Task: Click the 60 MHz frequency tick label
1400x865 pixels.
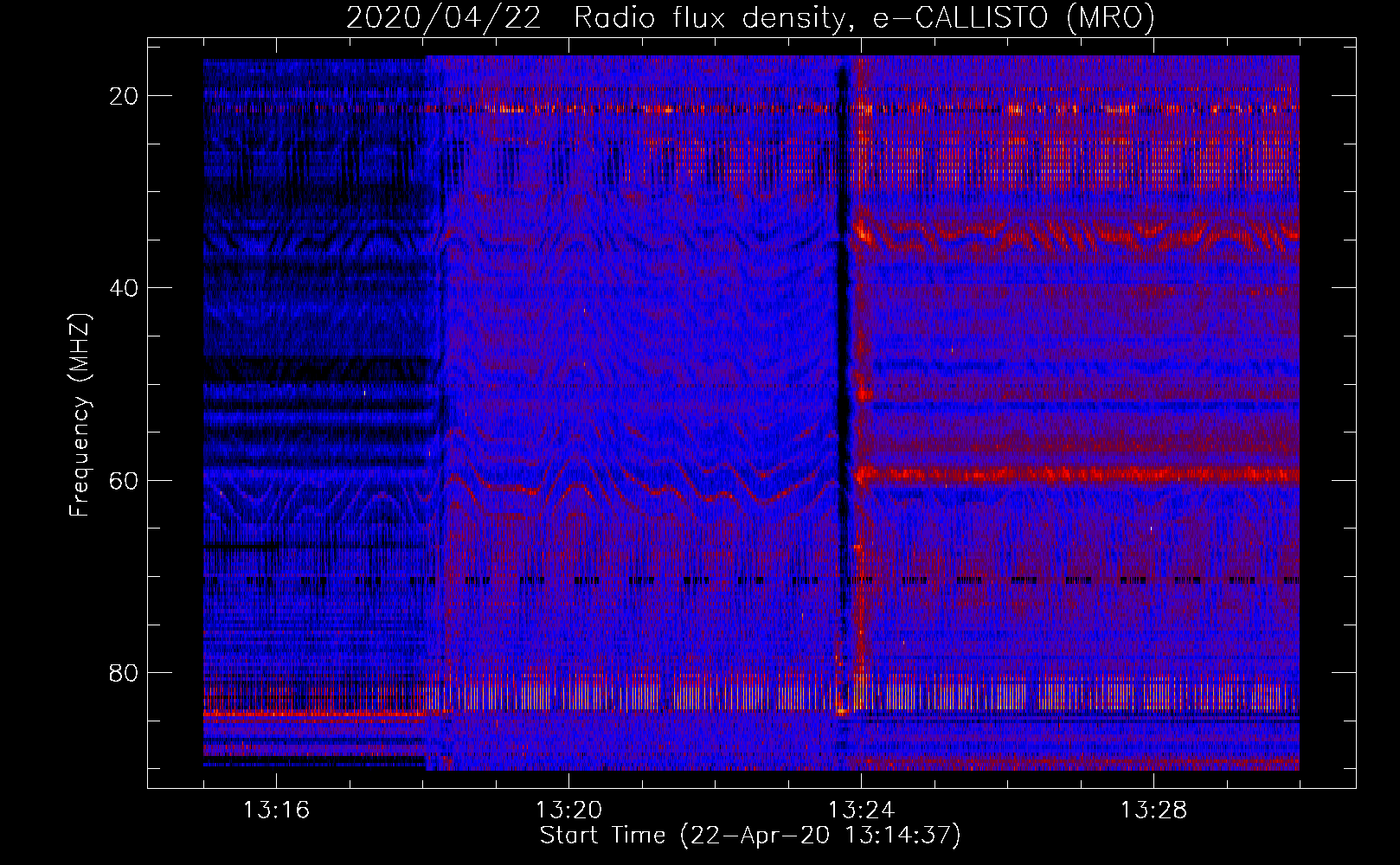Action: [124, 480]
